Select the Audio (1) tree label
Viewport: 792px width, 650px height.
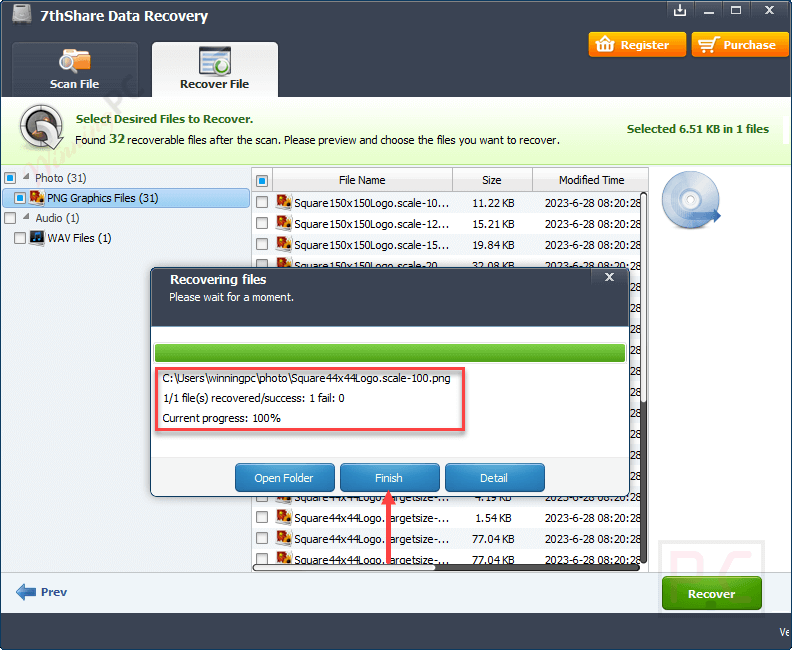point(57,218)
